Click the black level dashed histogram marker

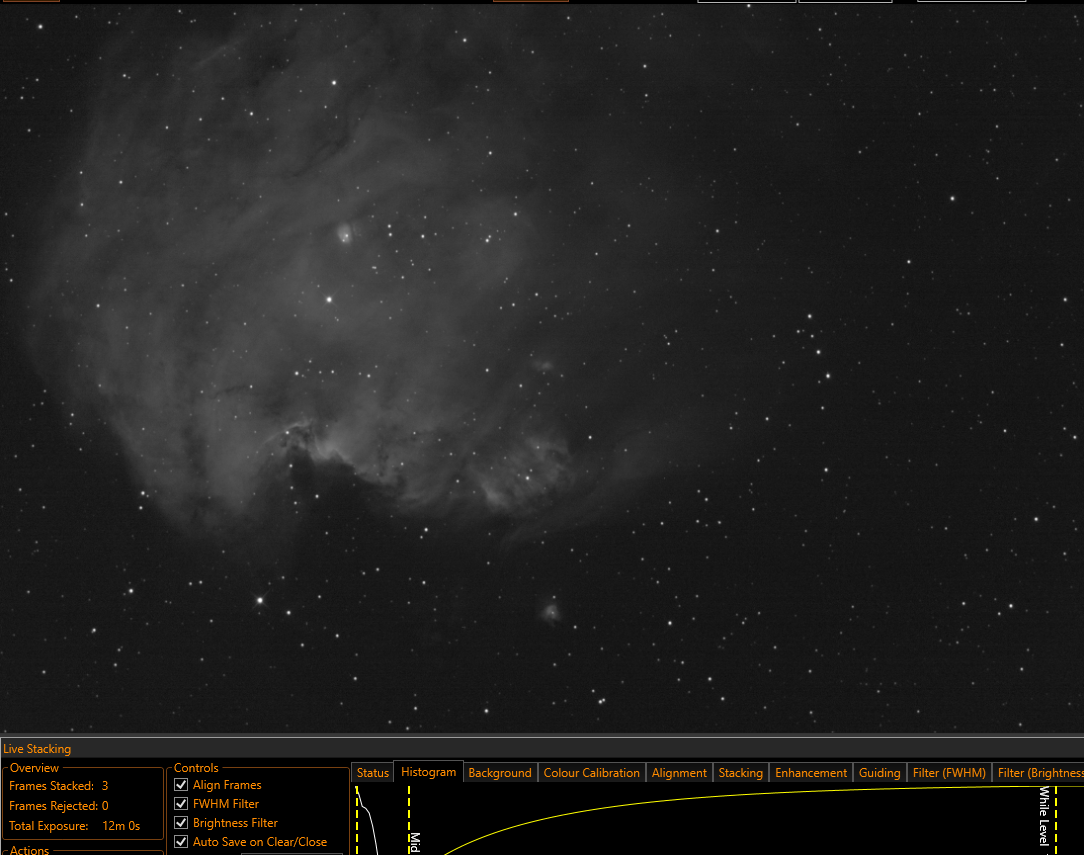pos(357,820)
